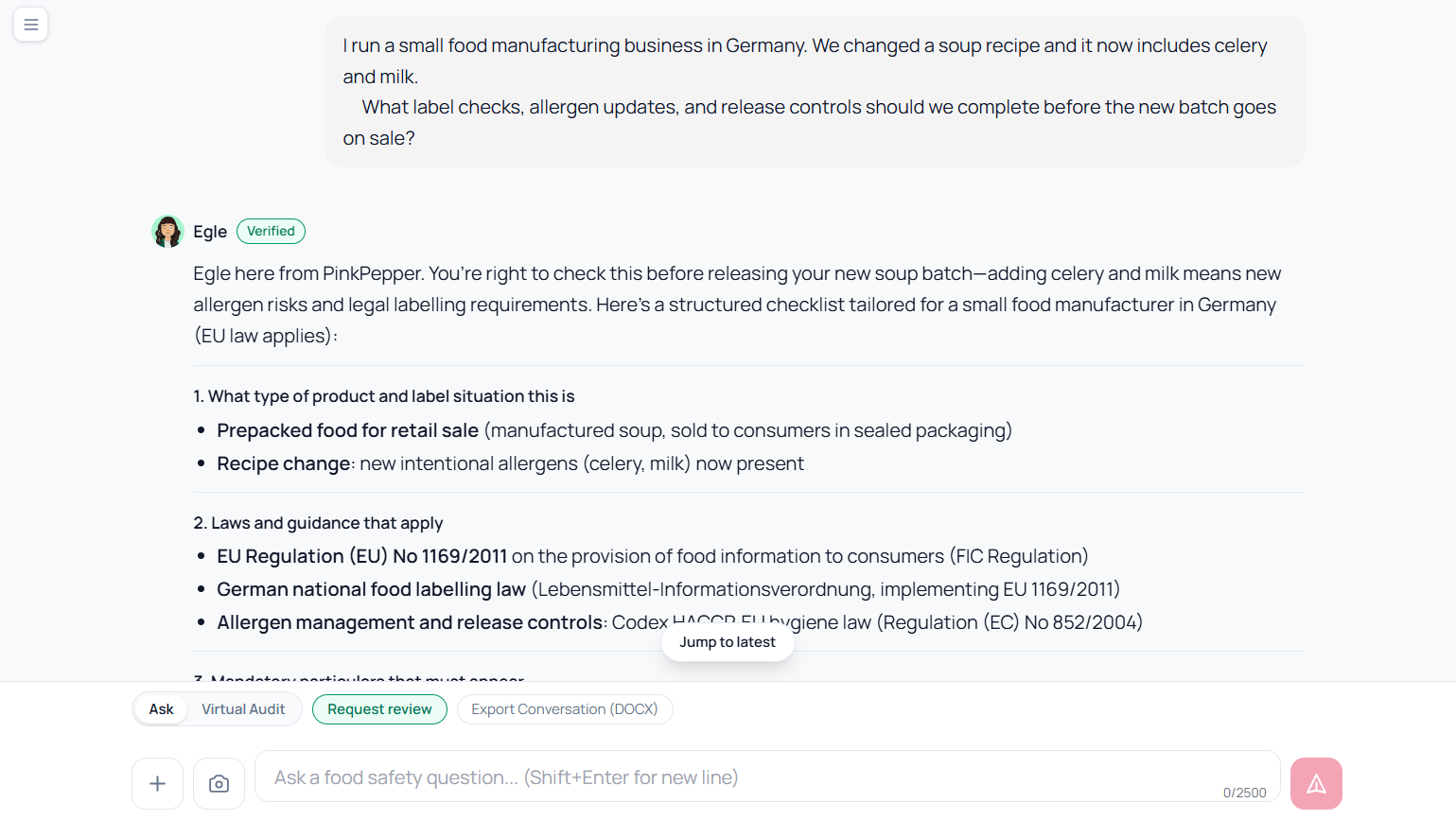The height and width of the screenshot is (820, 1456).
Task: Click the user's soup recipe message bubble
Action: 814,92
